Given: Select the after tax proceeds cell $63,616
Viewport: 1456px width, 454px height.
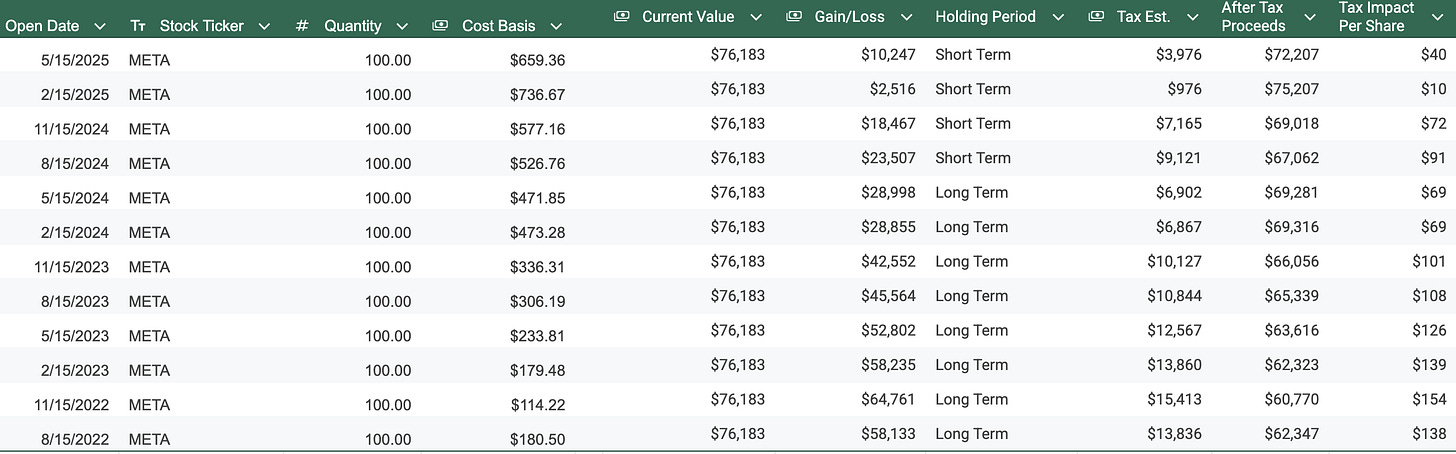Looking at the screenshot, I should point(1291,330).
